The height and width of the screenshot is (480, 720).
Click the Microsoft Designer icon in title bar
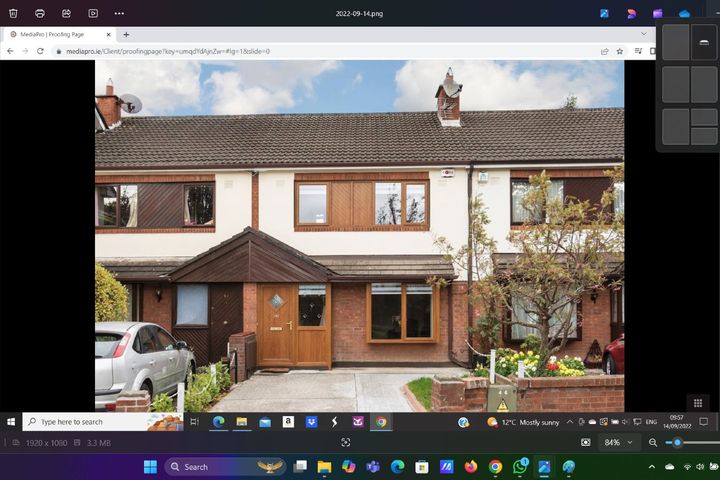coord(631,13)
